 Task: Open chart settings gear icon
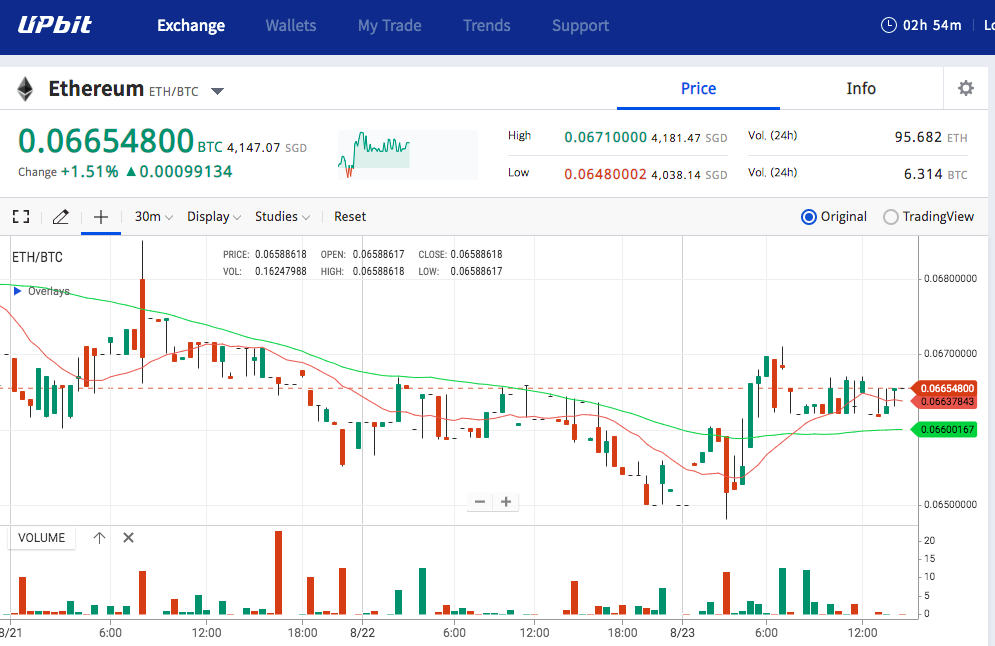point(965,88)
